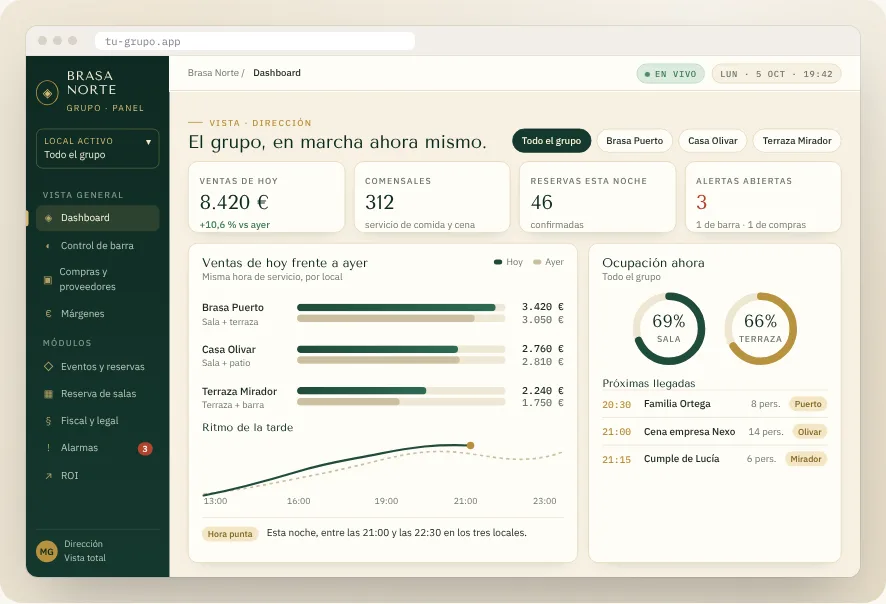
Task: Click Terraza Mirador today's sales bar
Action: tap(362, 390)
